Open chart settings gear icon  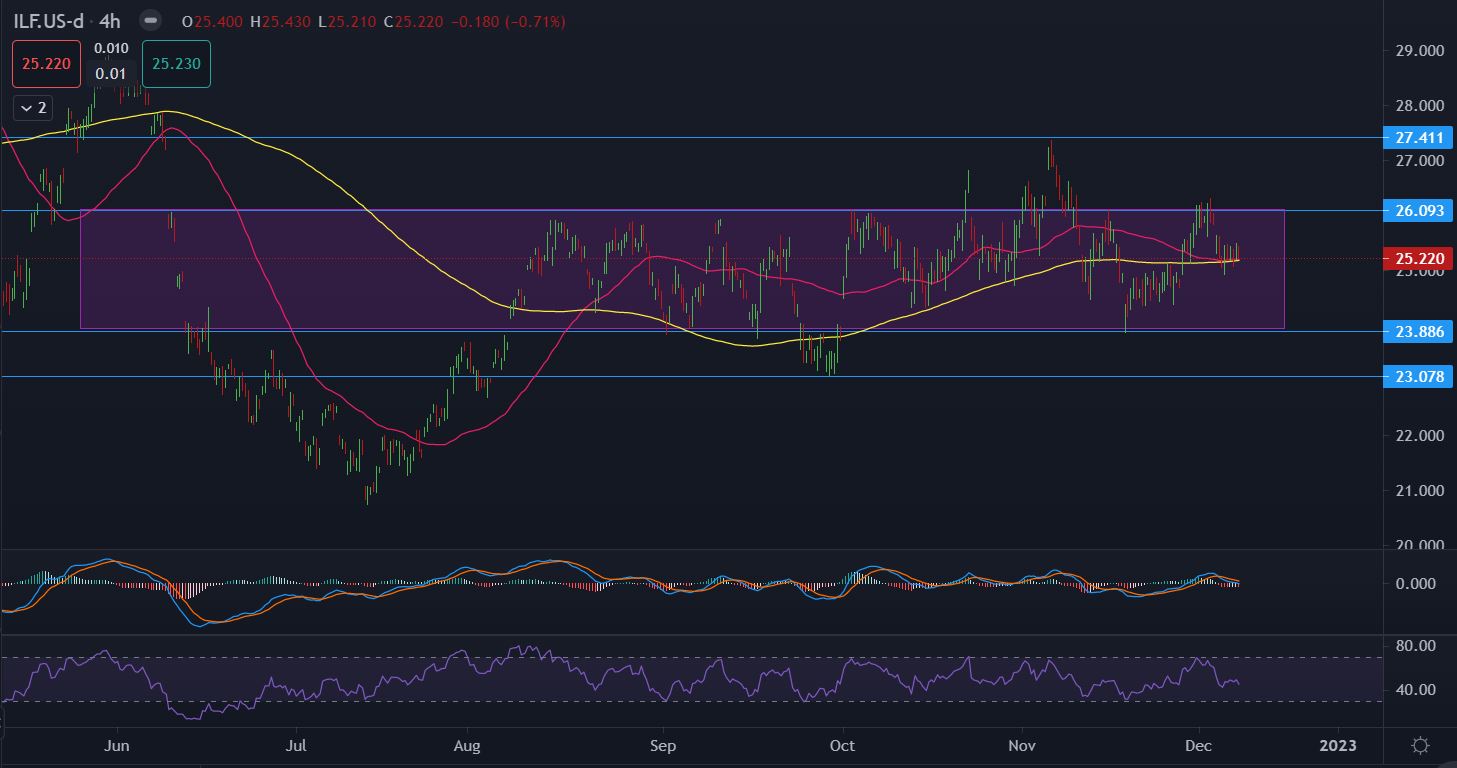1420,746
